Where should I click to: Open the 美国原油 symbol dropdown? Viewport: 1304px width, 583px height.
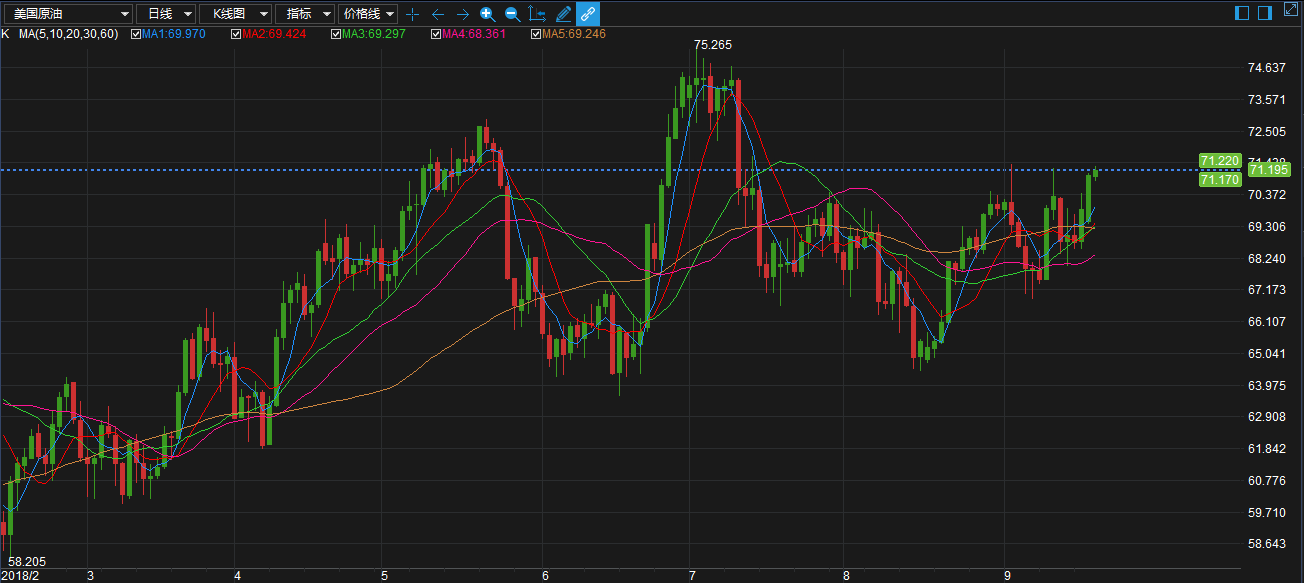click(67, 14)
